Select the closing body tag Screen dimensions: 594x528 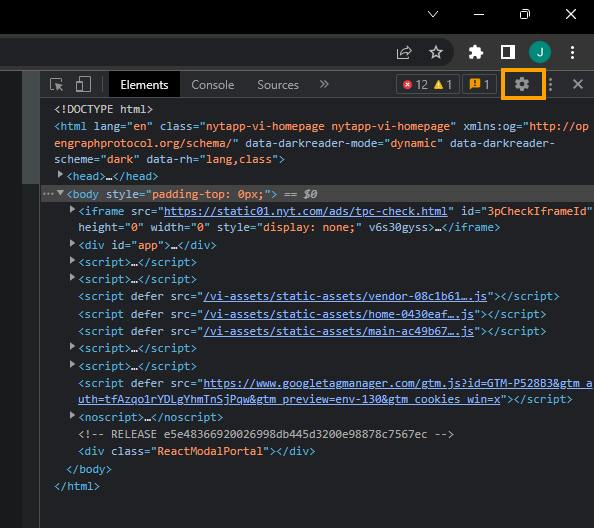pyautogui.click(x=89, y=469)
